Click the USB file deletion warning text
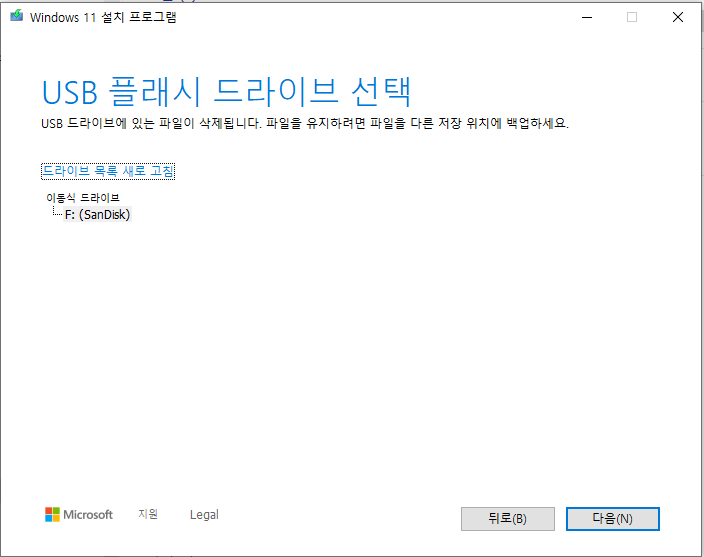 click(305, 123)
